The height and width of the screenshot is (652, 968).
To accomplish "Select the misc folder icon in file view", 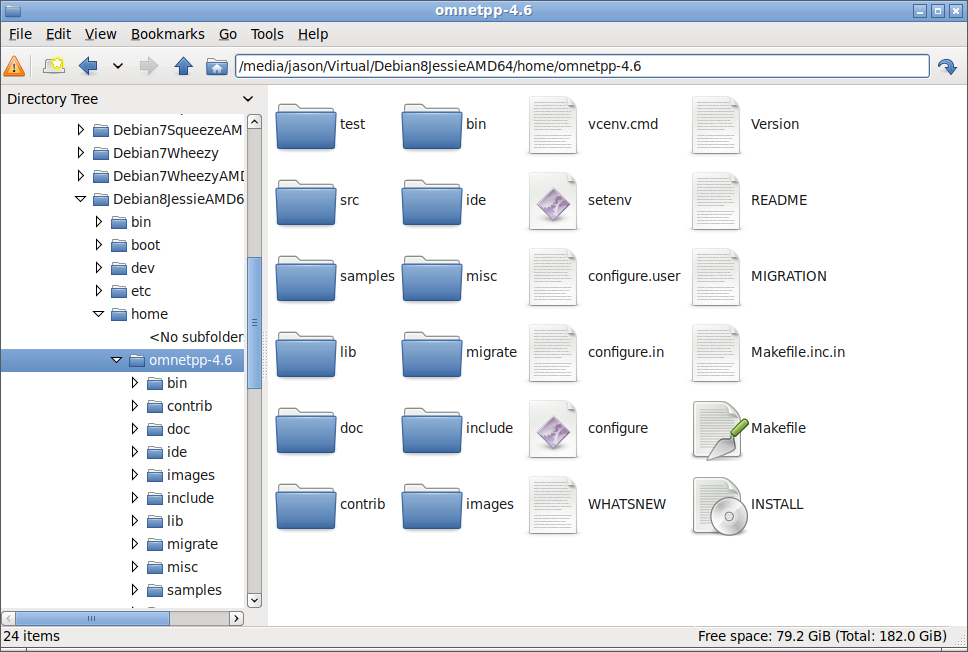I will [432, 278].
